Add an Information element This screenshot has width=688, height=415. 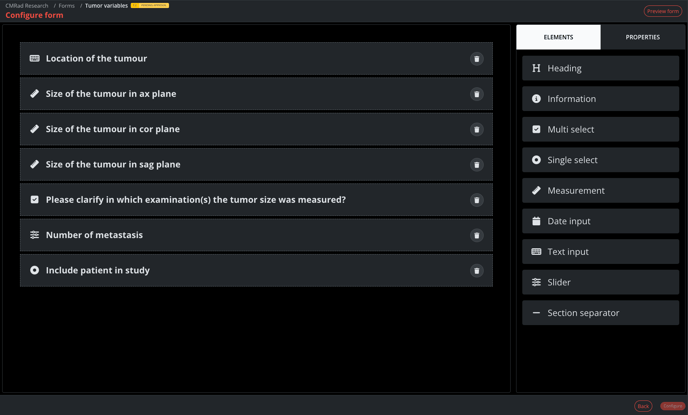click(600, 99)
